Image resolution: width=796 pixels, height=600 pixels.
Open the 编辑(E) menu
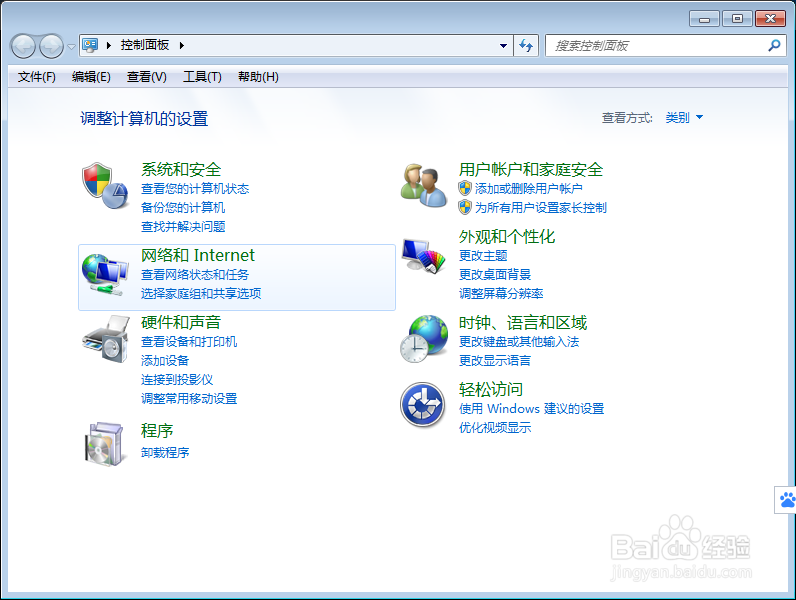(91, 77)
